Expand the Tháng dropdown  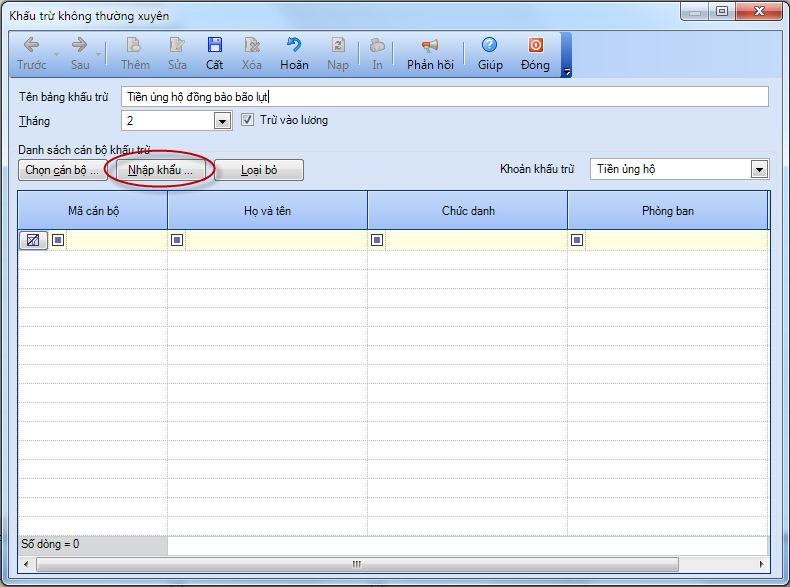(222, 121)
